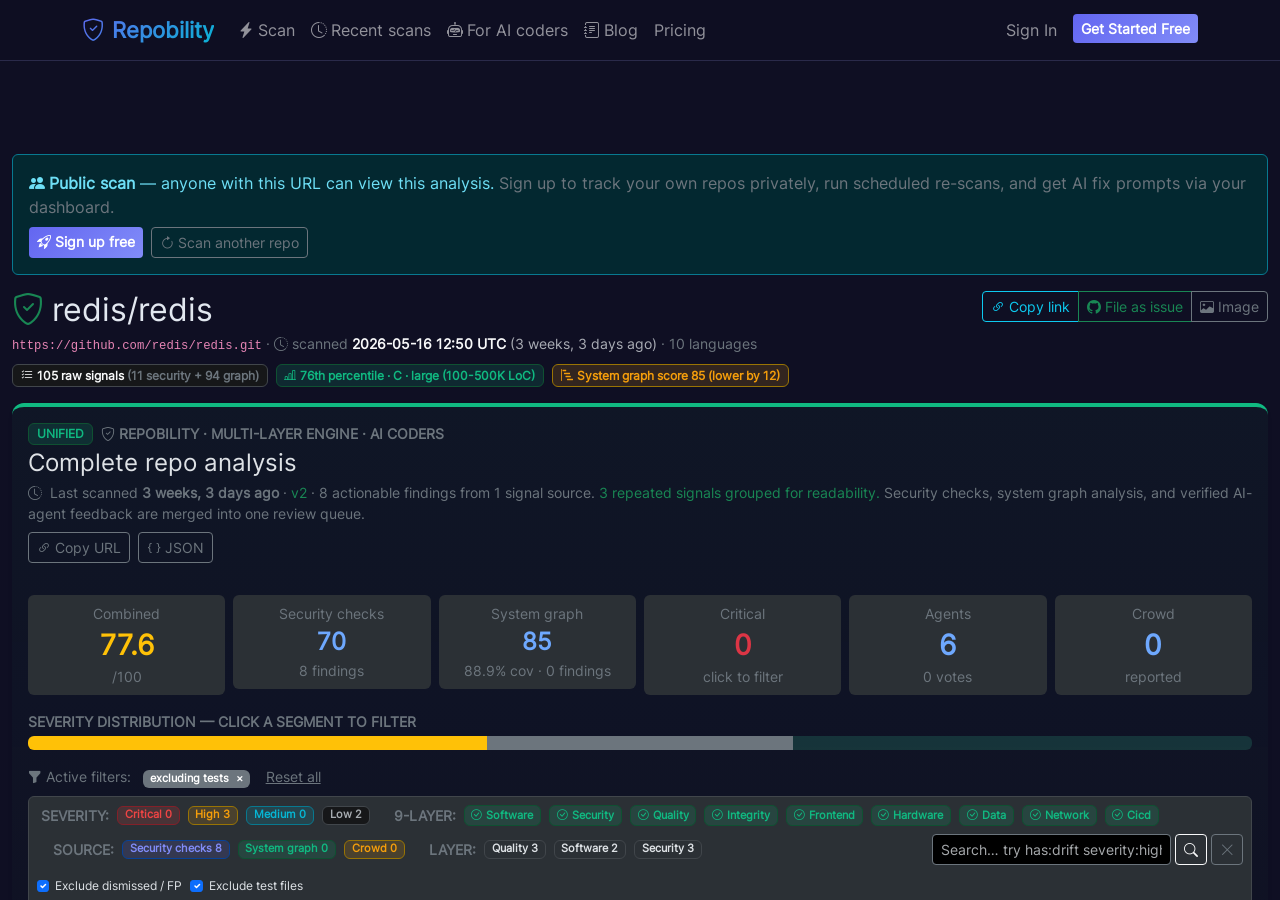Viewport: 1280px width, 900px height.
Task: Toggle the Software chip in 9-LAYER row
Action: point(502,815)
